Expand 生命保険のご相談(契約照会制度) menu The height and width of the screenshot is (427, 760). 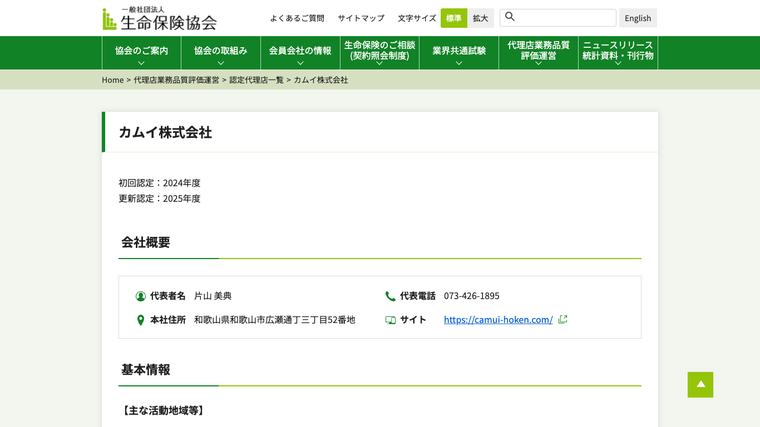[x=380, y=53]
